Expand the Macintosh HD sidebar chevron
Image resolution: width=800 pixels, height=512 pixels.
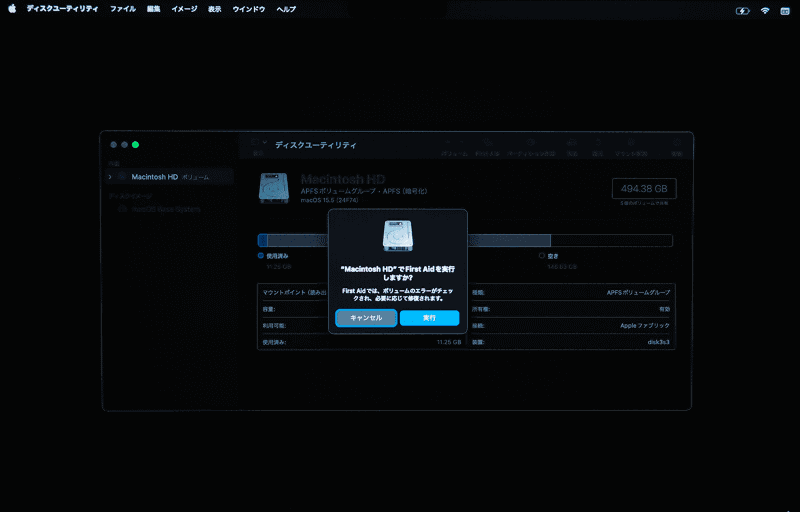[110, 177]
